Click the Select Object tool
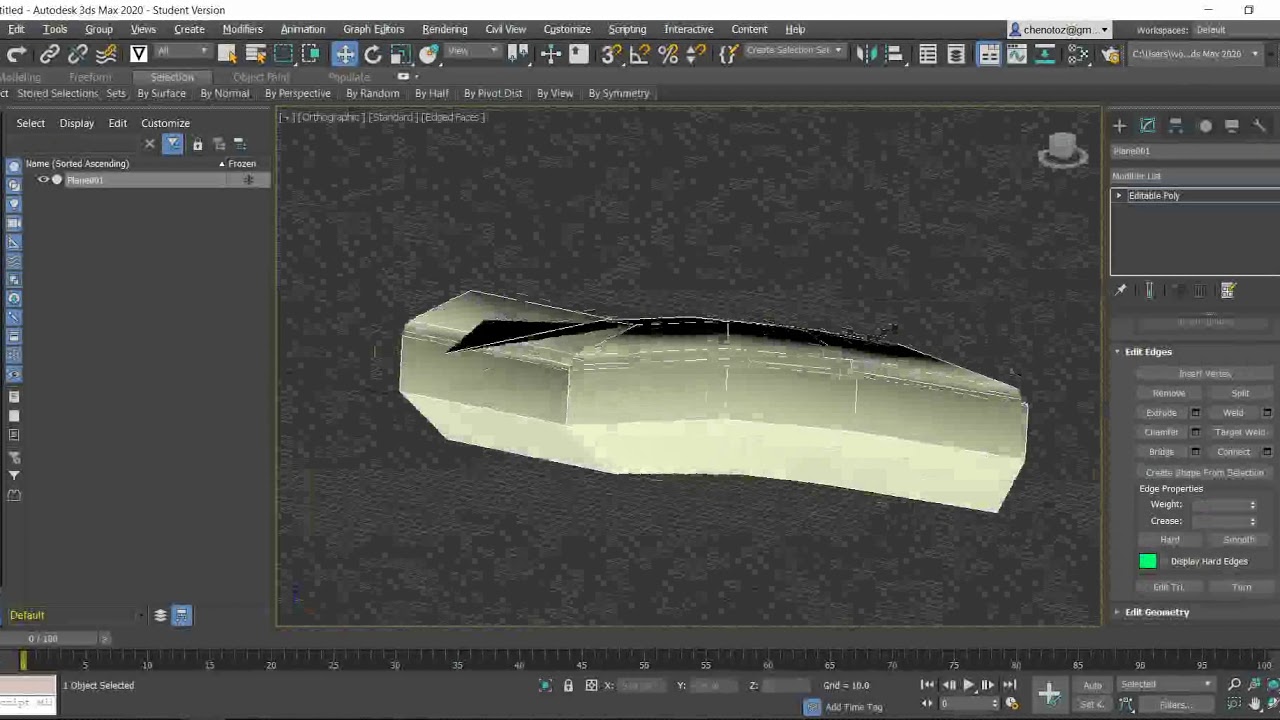 point(227,54)
